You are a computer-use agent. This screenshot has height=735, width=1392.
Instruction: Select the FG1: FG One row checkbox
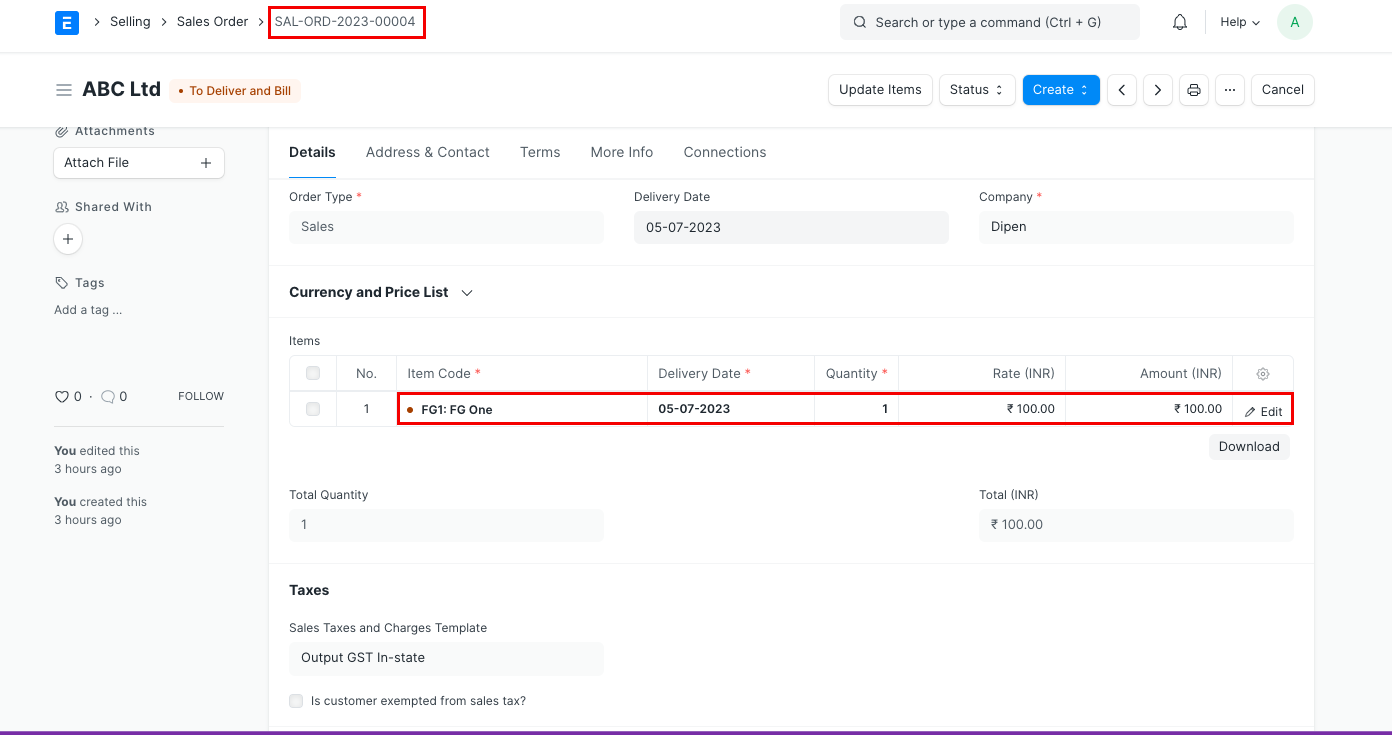312,408
